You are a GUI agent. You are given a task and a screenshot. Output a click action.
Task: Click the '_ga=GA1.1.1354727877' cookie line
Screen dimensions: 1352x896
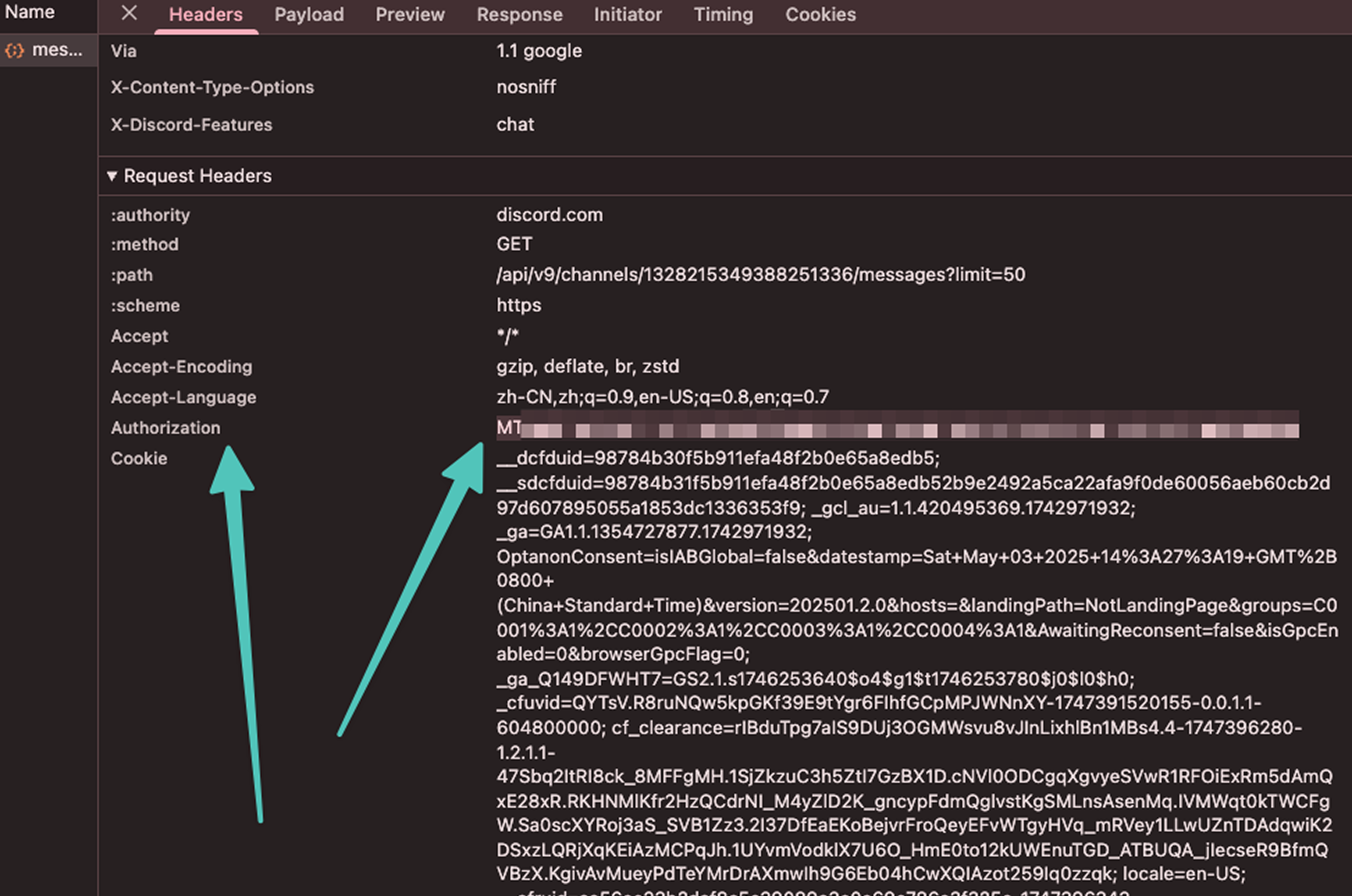tap(654, 532)
